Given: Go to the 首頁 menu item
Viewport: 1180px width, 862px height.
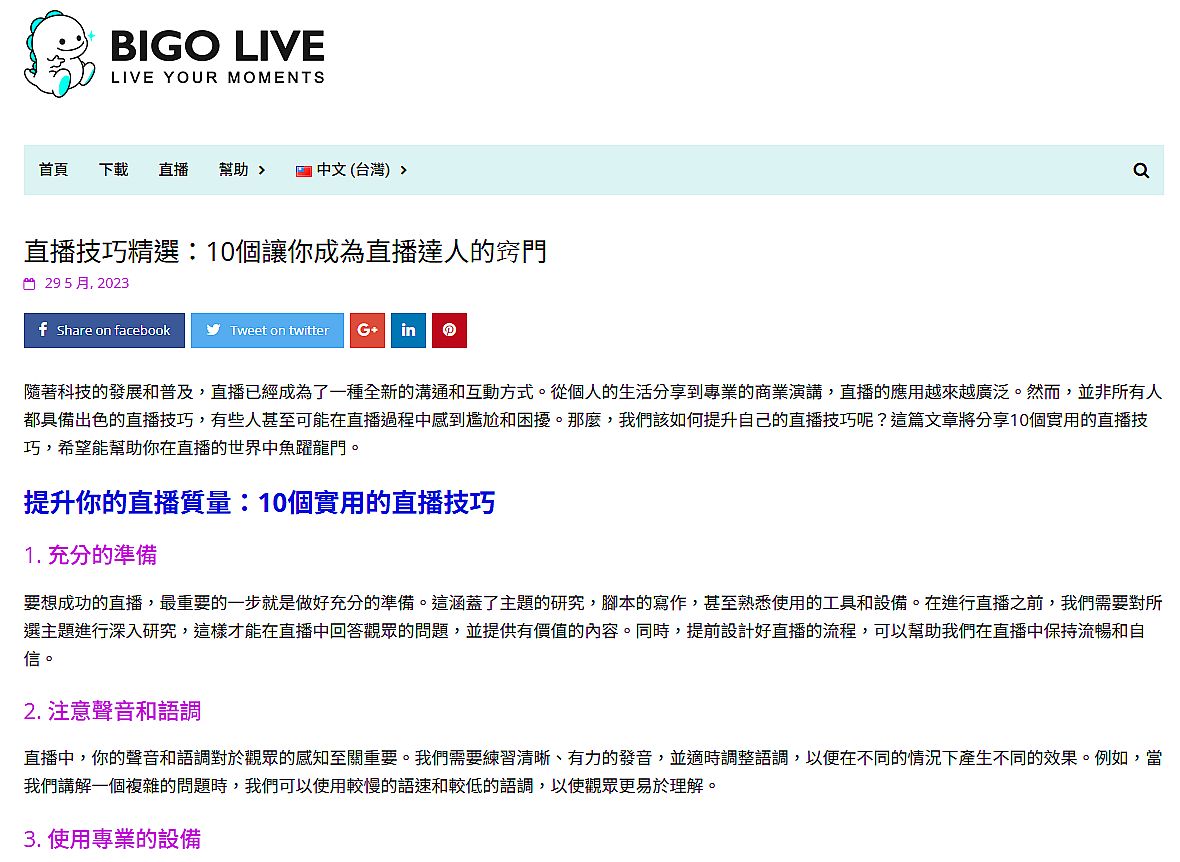Looking at the screenshot, I should coord(53,170).
